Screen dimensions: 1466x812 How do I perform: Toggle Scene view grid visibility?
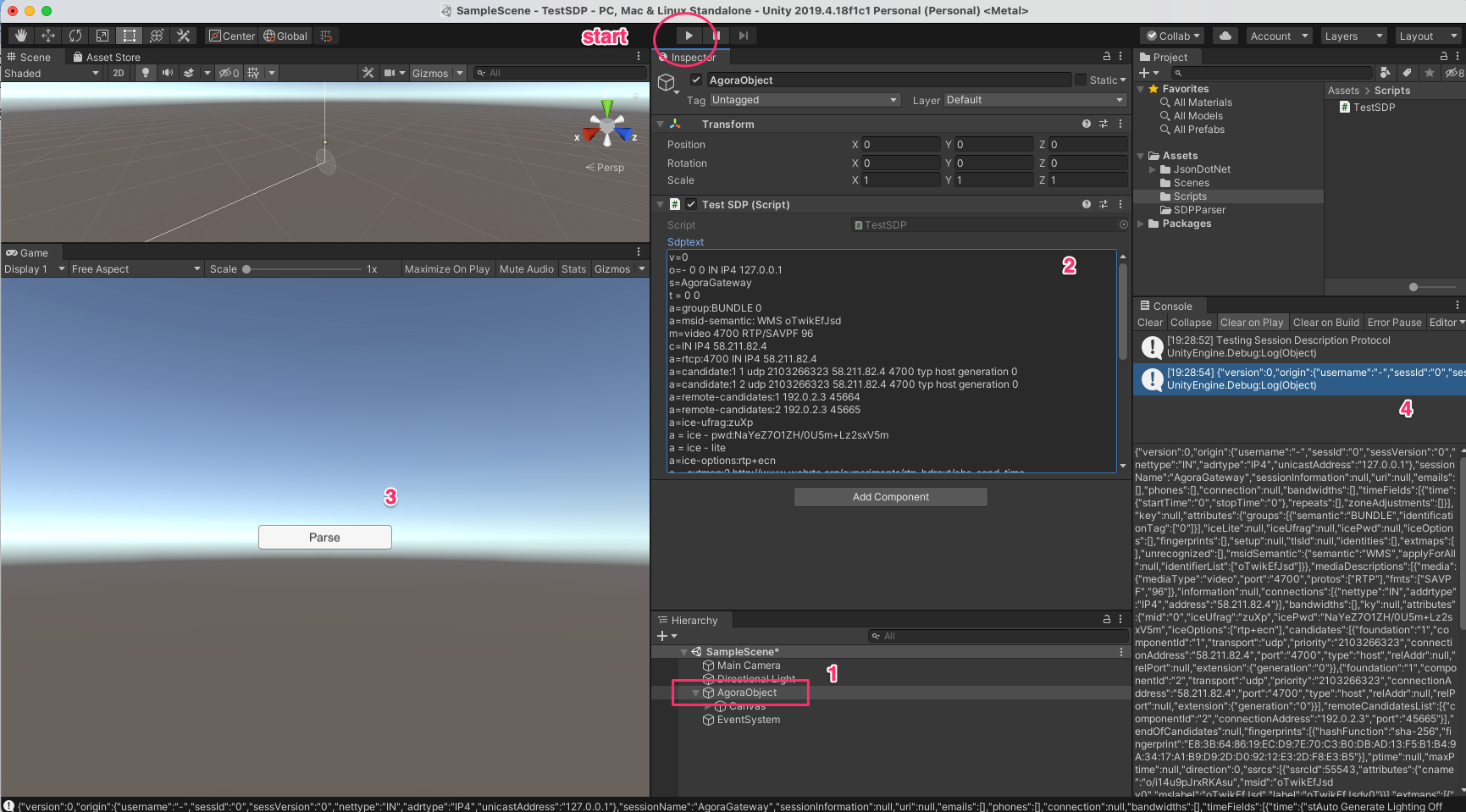point(253,73)
